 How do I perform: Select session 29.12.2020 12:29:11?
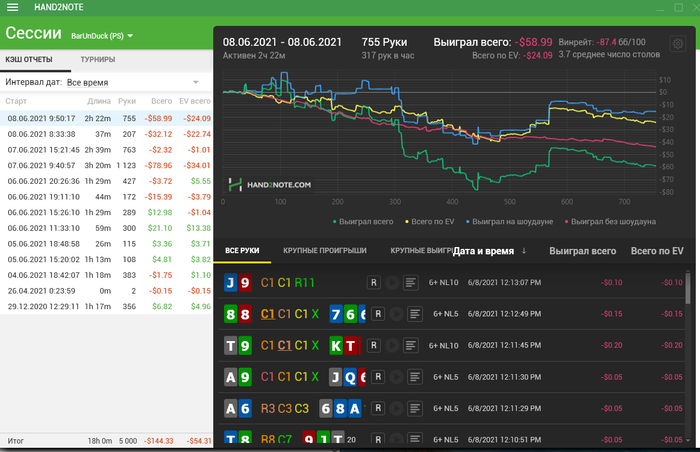(x=106, y=306)
